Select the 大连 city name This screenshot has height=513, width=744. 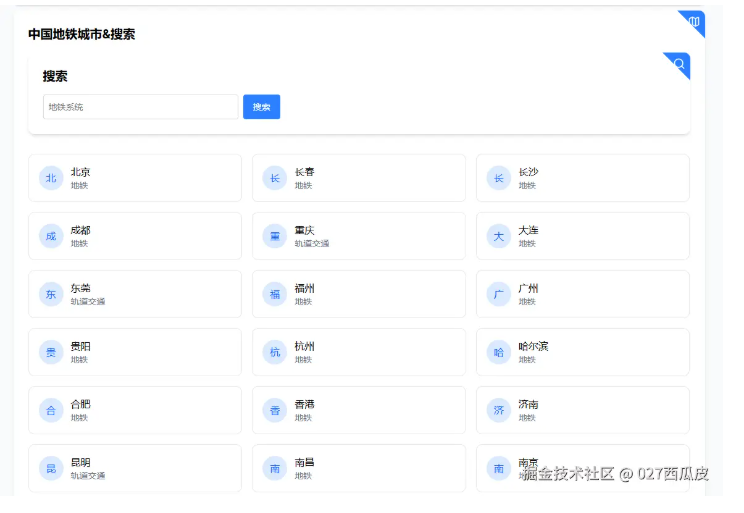(x=528, y=230)
